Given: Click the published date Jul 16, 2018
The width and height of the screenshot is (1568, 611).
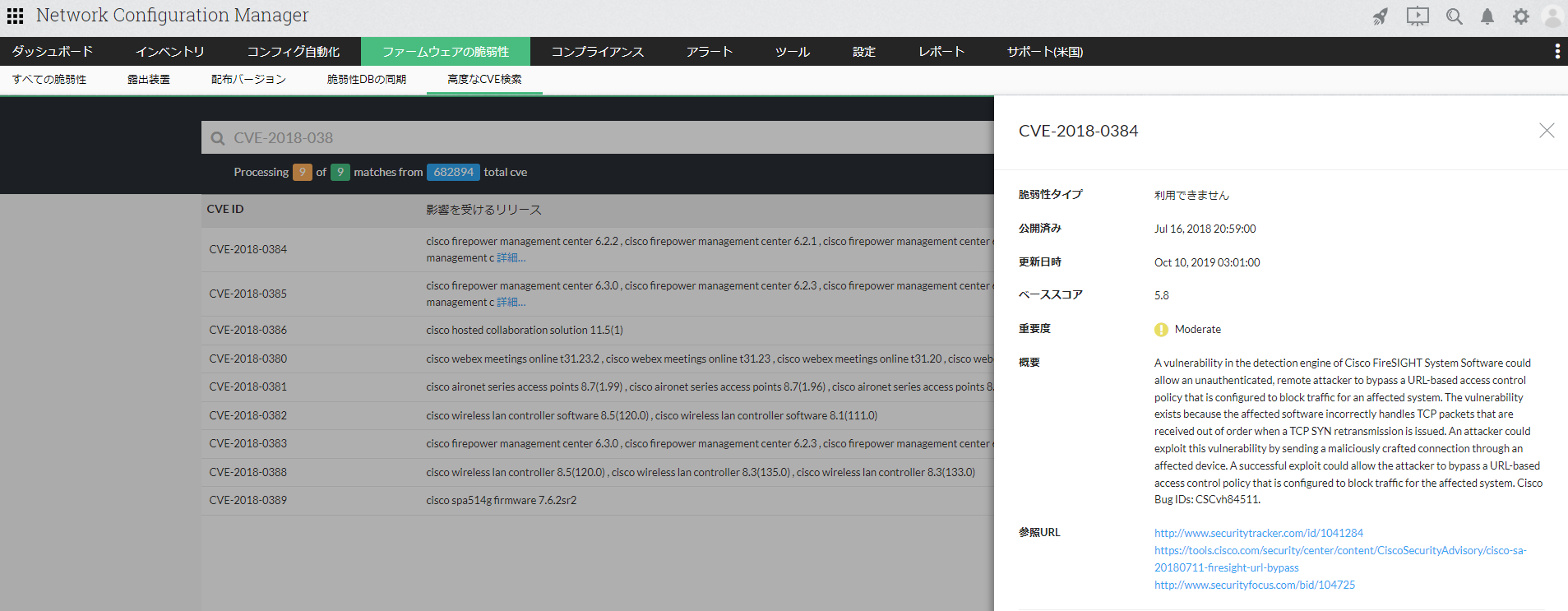Looking at the screenshot, I should point(1205,229).
